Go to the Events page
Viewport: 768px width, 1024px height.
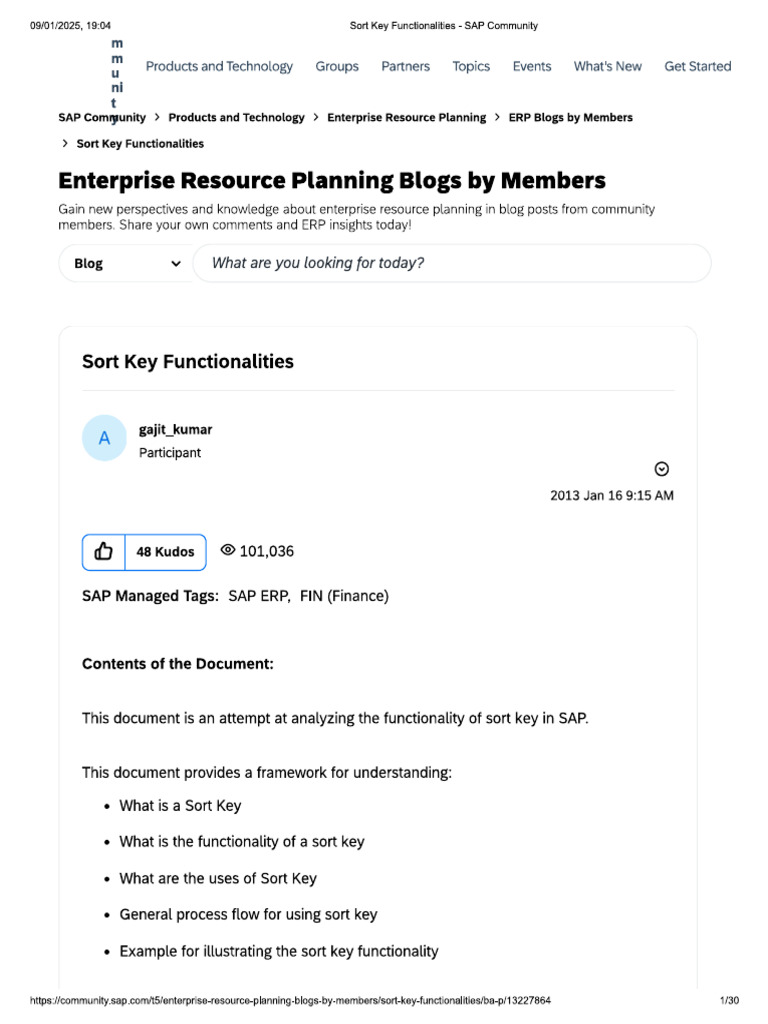pos(532,66)
